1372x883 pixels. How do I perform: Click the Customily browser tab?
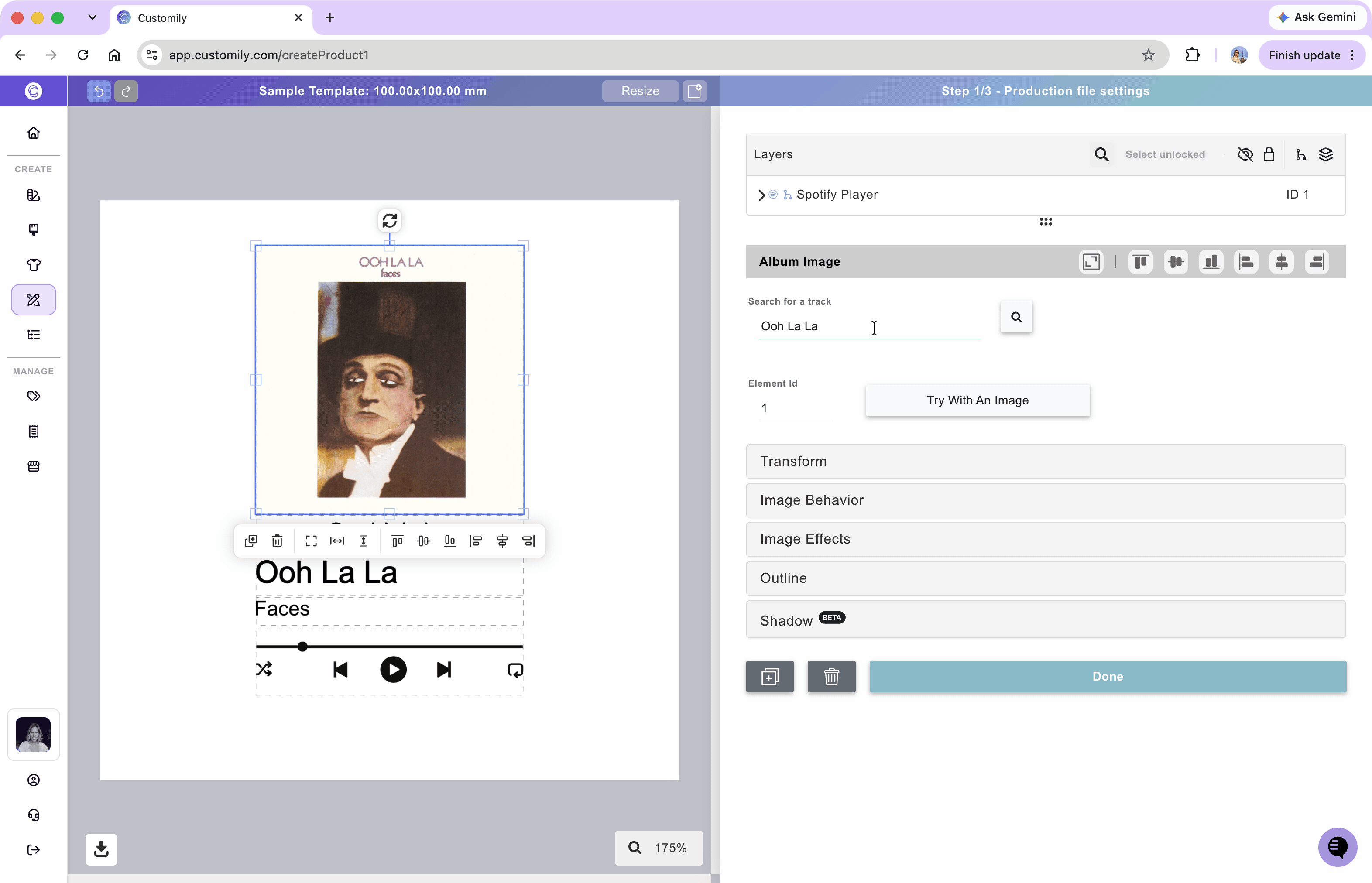210,18
